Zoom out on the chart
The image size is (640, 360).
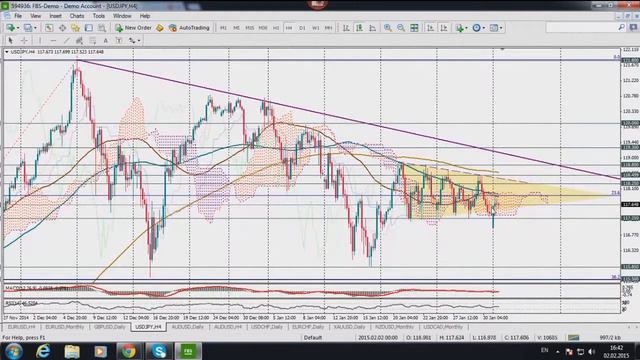tap(401, 28)
